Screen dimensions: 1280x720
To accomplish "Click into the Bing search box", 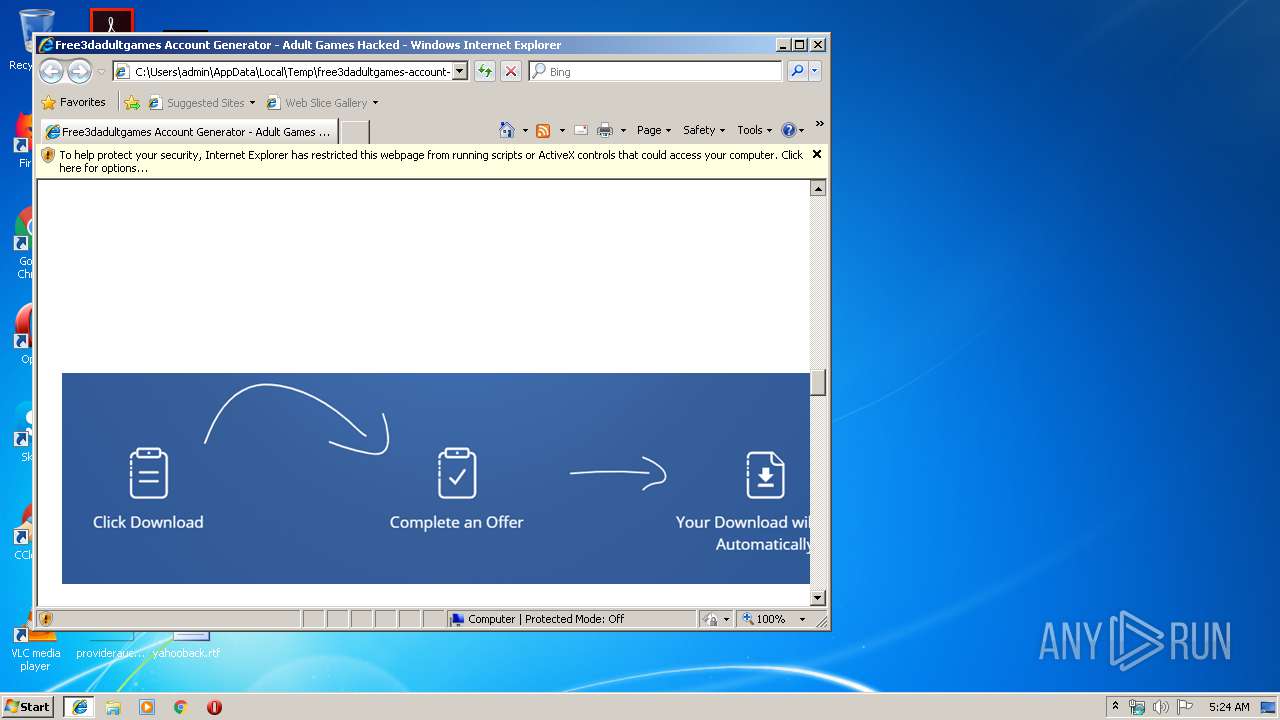I will click(655, 71).
